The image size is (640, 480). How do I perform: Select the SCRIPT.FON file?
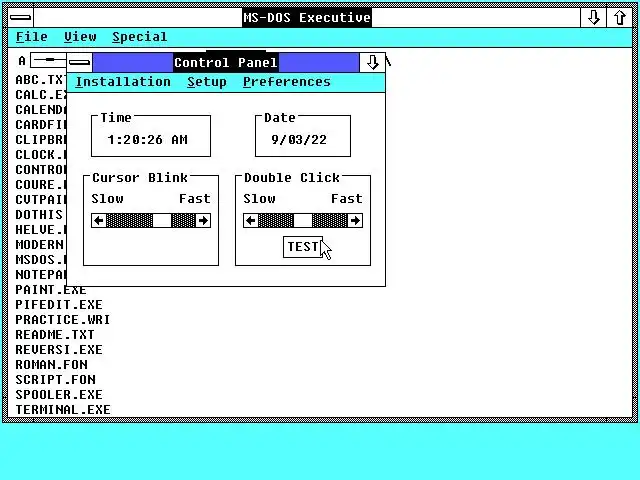click(56, 380)
